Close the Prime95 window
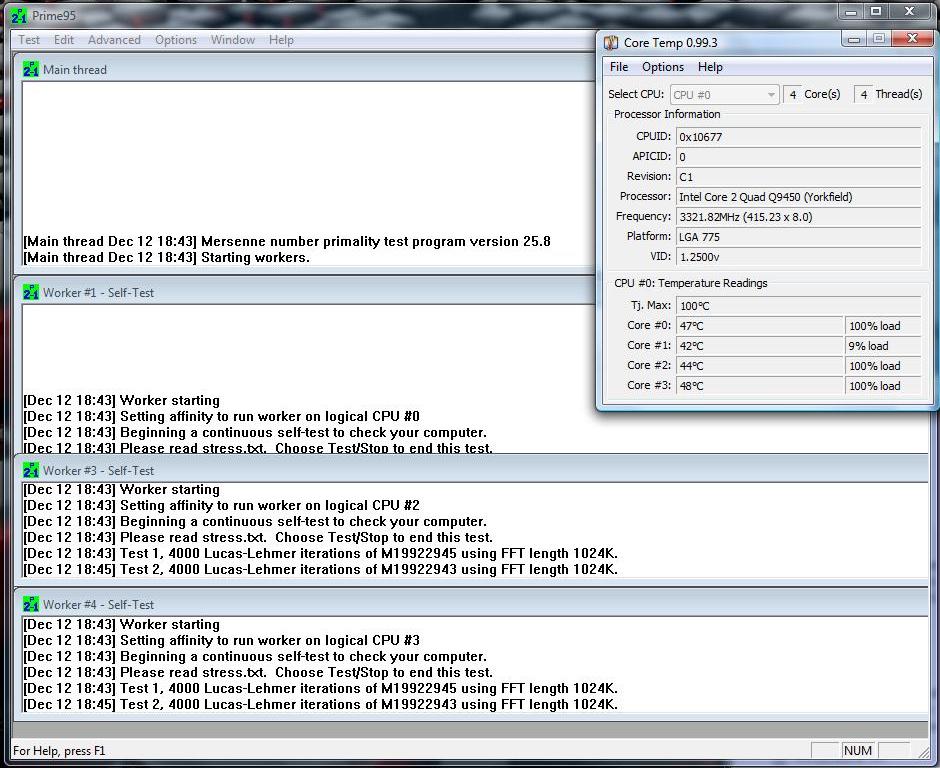Screen dimensions: 940x768 [909, 11]
